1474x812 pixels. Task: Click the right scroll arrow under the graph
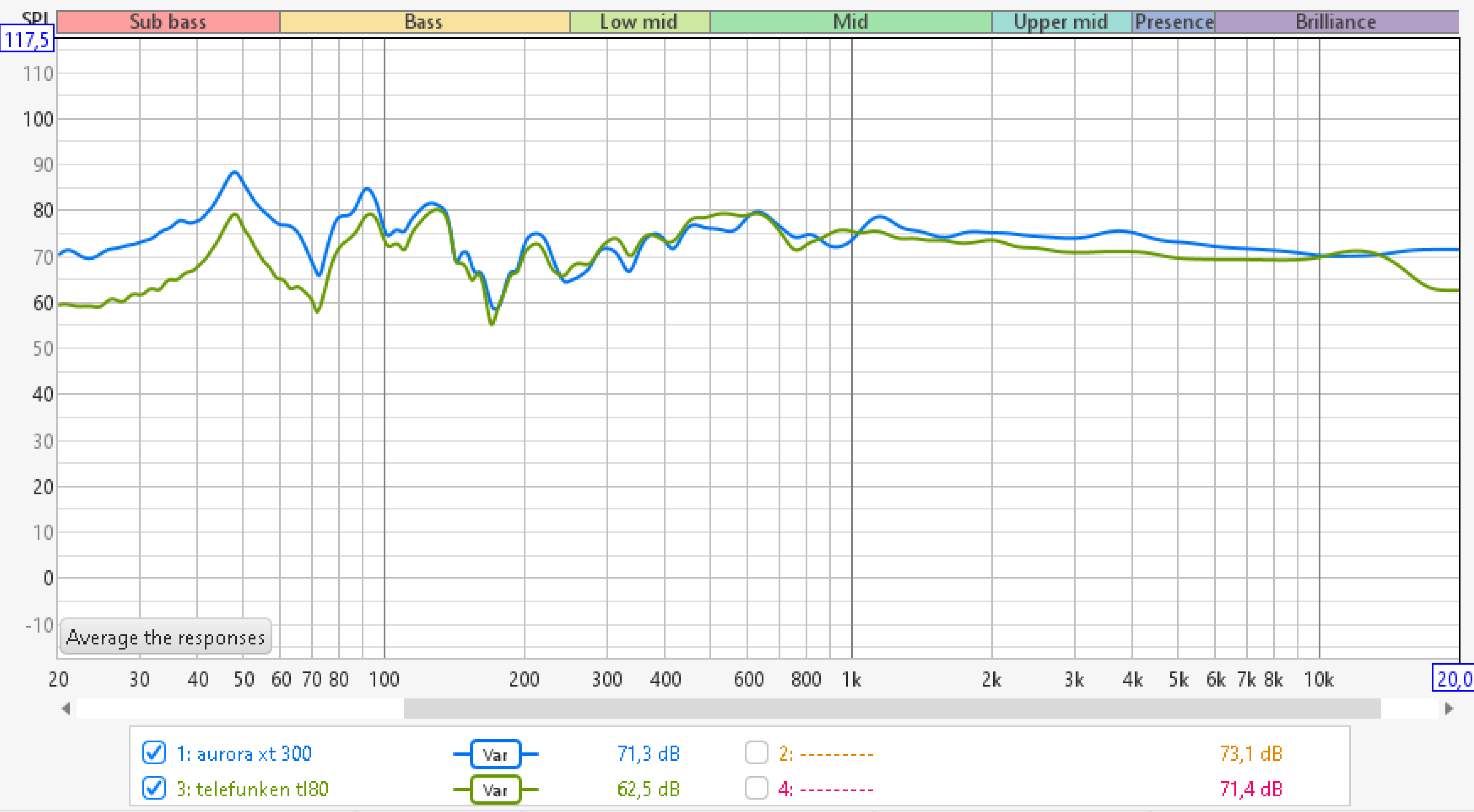click(x=1449, y=709)
